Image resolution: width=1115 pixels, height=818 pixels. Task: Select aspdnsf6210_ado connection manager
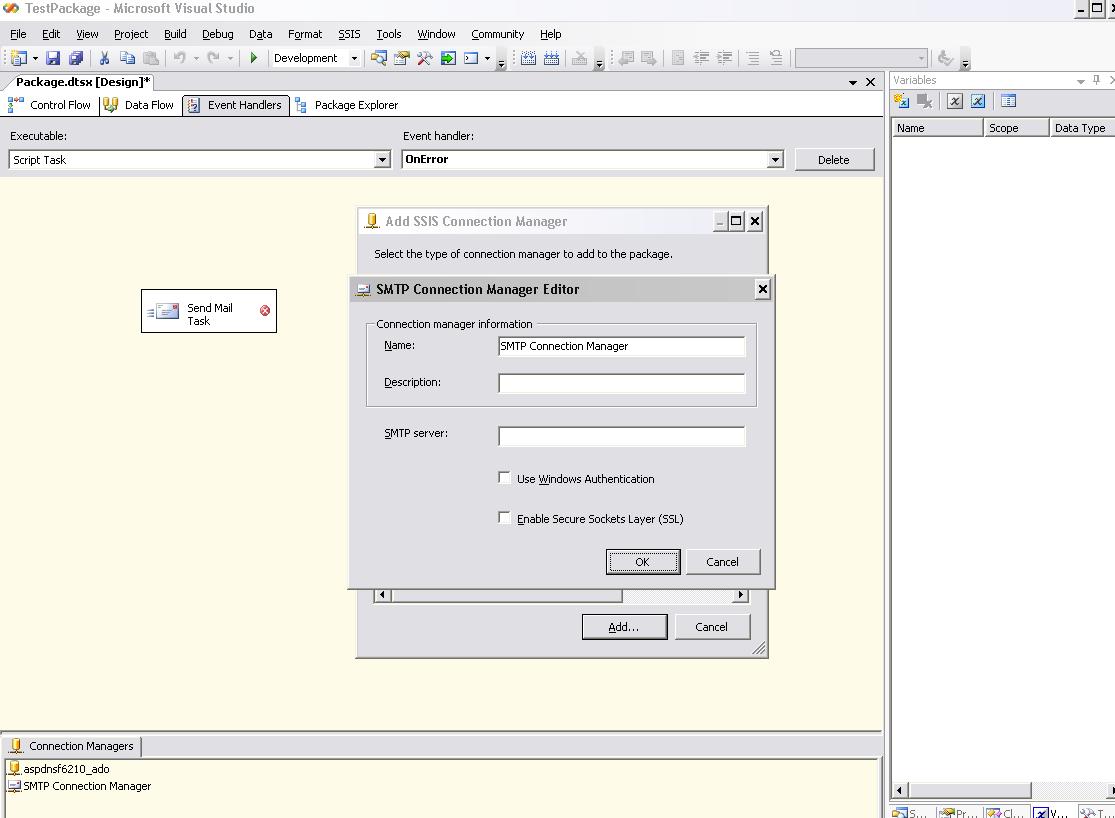(x=66, y=769)
